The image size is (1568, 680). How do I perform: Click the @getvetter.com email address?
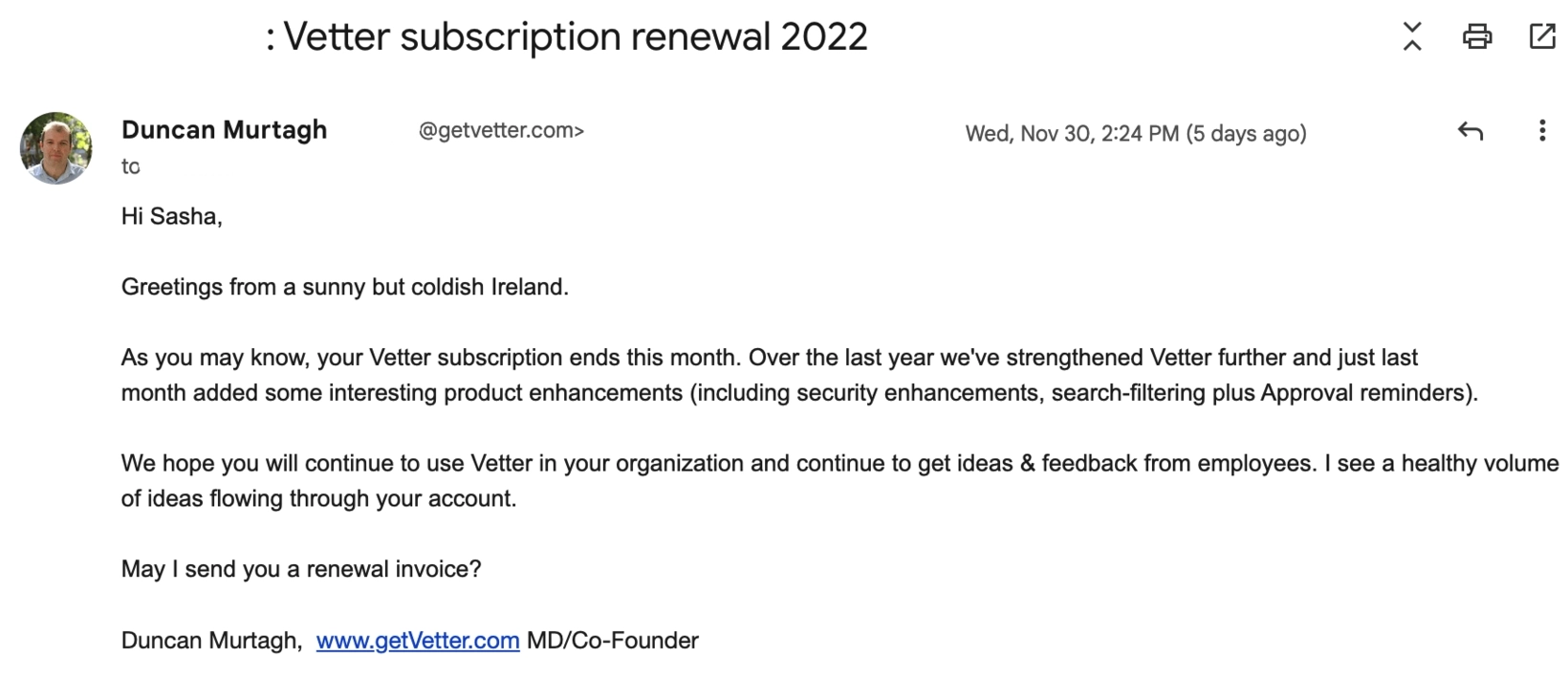(x=499, y=131)
